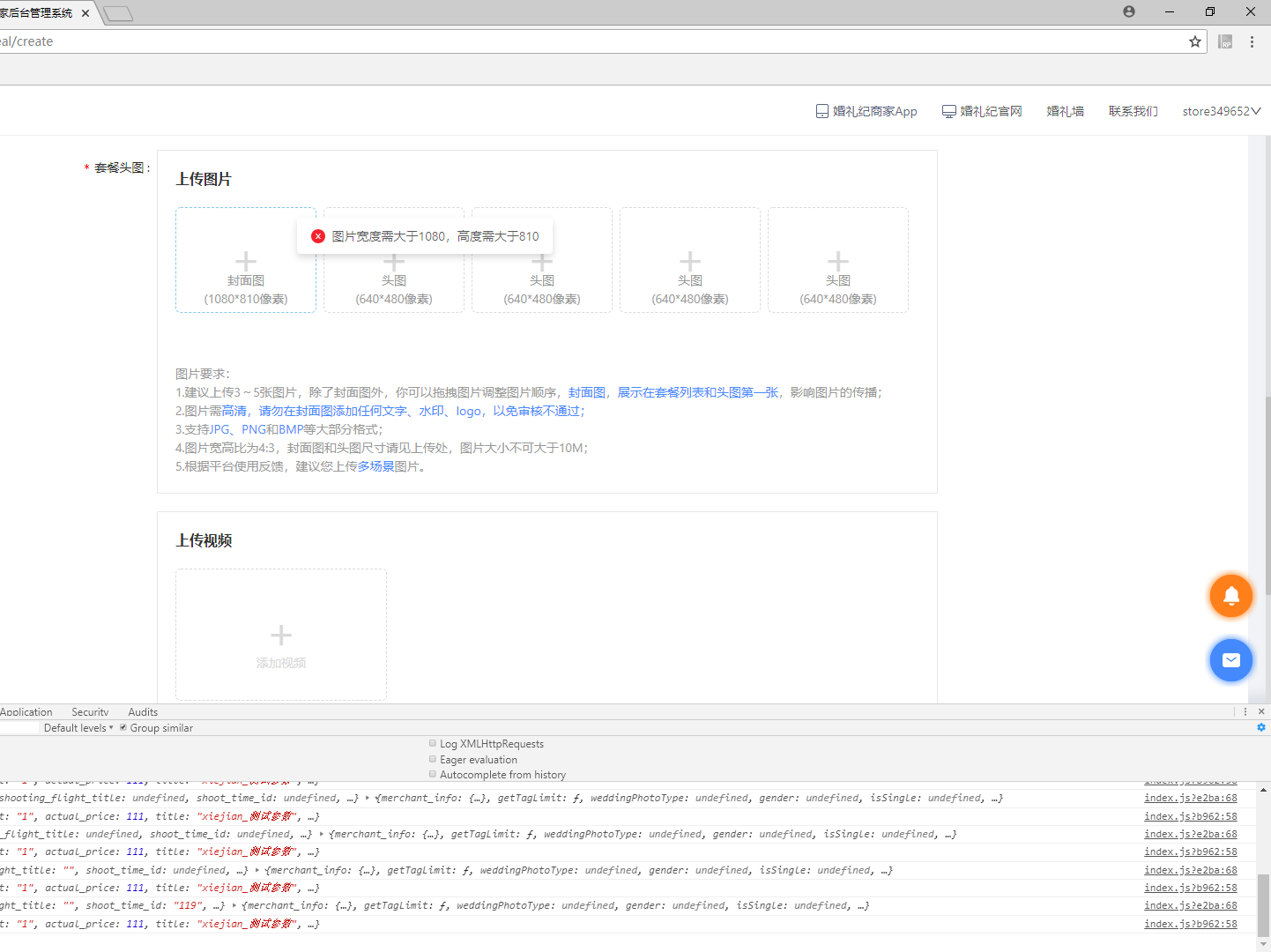This screenshot has width=1271, height=952.
Task: Bookmark this page with the star icon
Action: (x=1195, y=41)
